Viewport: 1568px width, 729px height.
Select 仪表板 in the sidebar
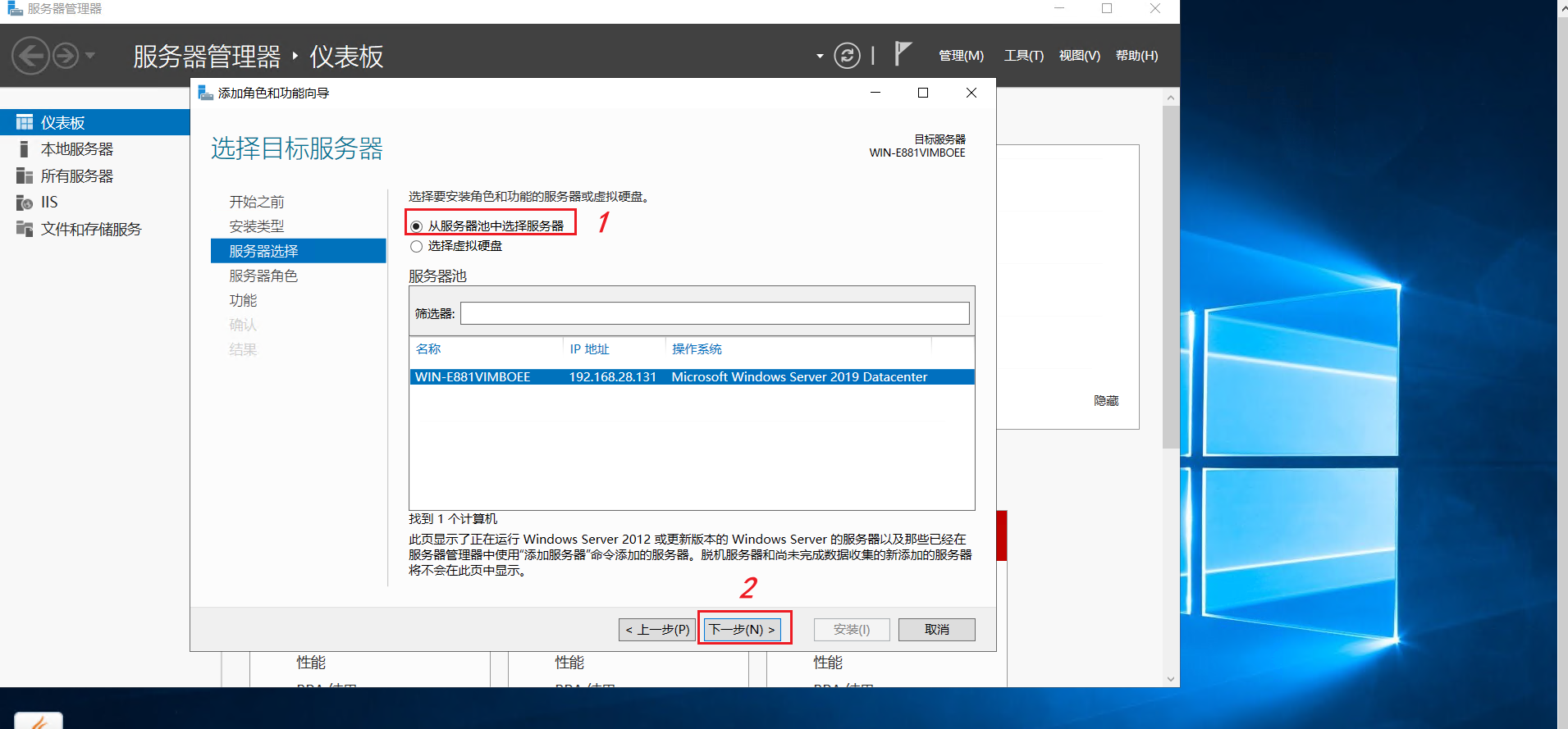95,122
